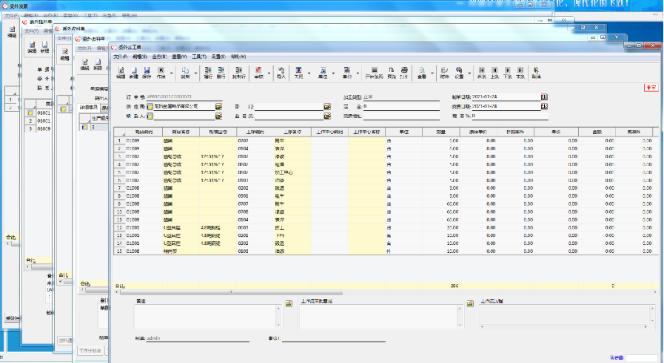Click the Import toolbar icon
The height and width of the screenshot is (363, 664).
pos(281,72)
